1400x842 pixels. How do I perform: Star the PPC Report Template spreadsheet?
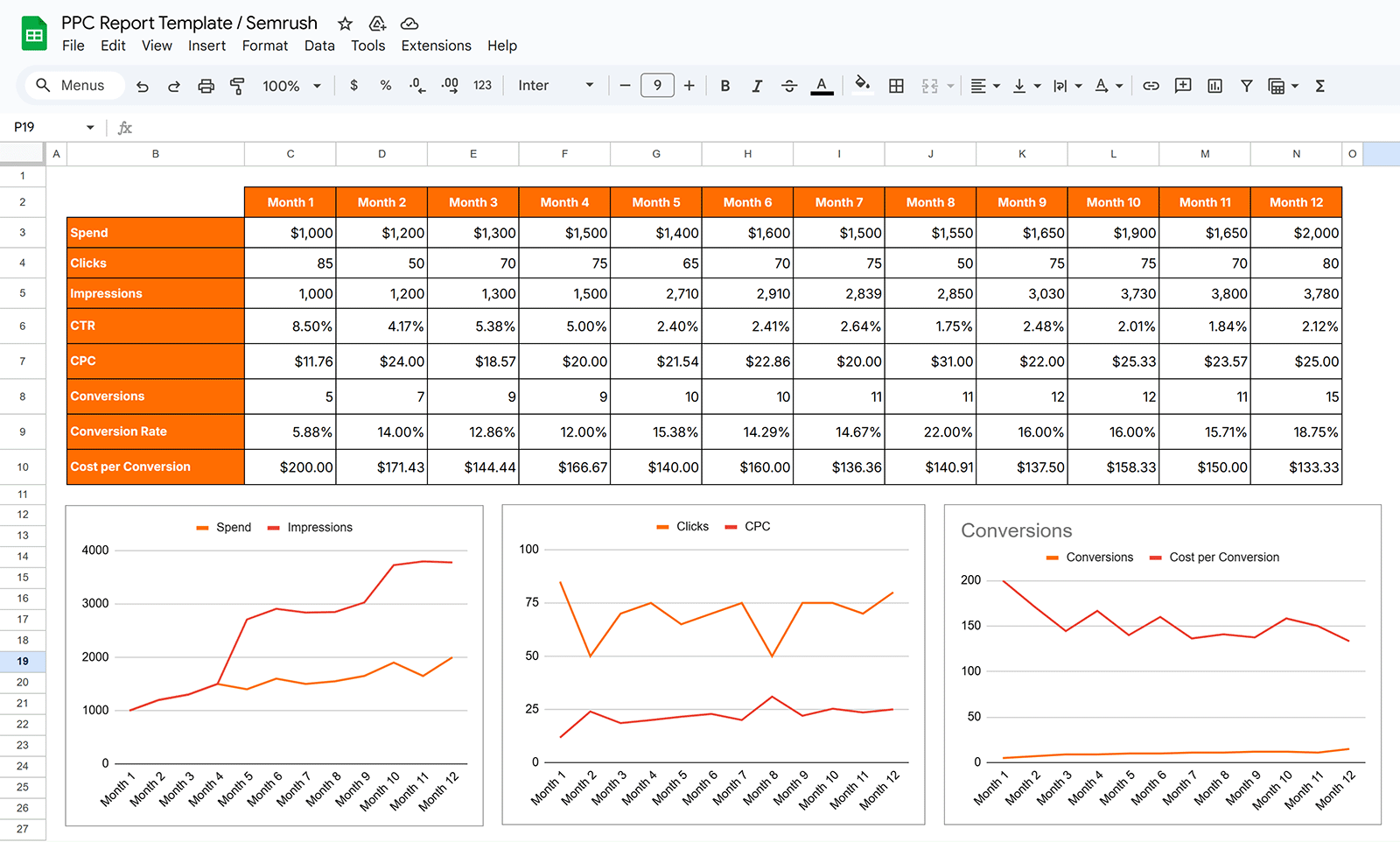(345, 24)
